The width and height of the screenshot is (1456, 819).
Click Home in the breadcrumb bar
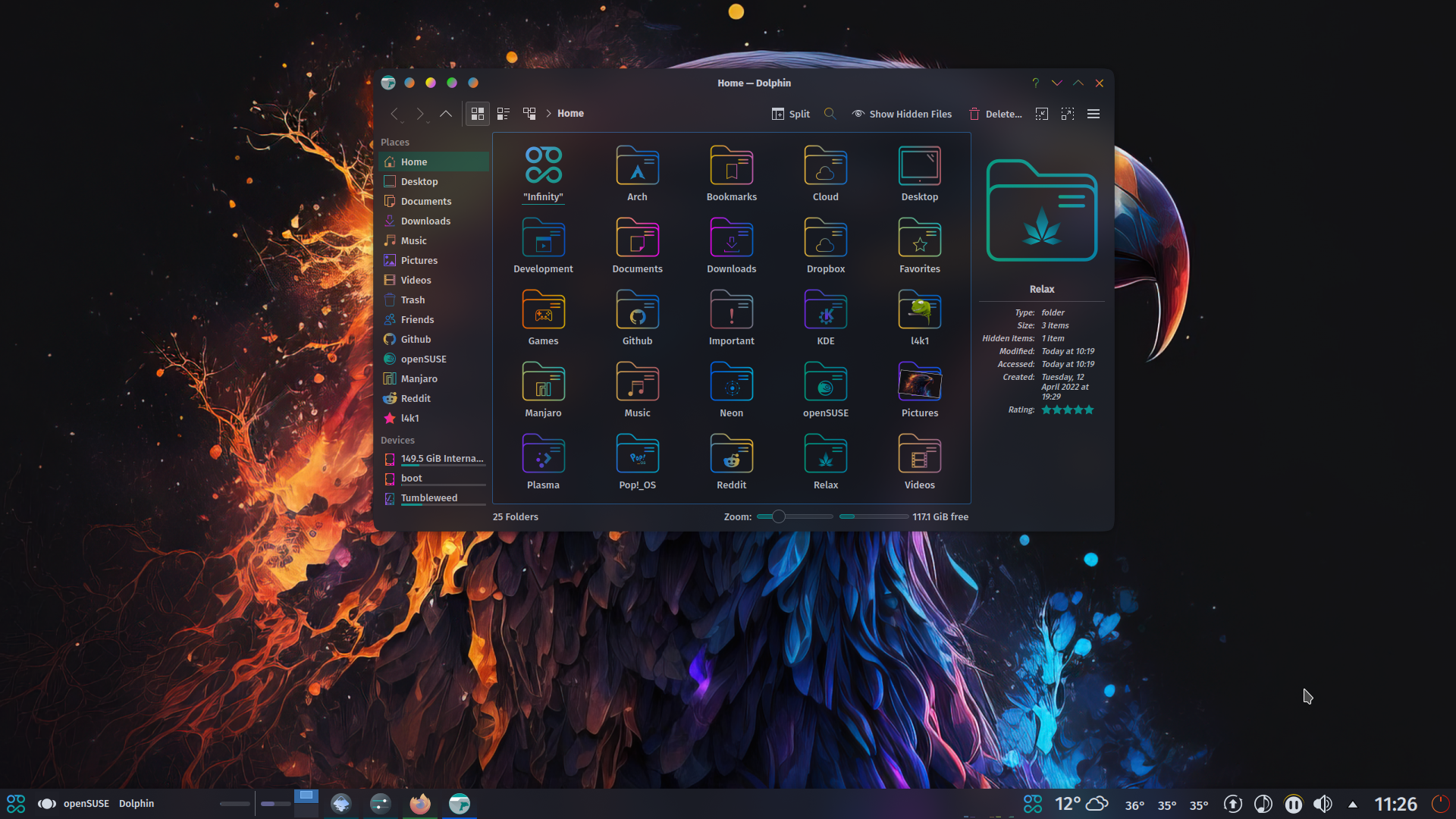click(570, 114)
